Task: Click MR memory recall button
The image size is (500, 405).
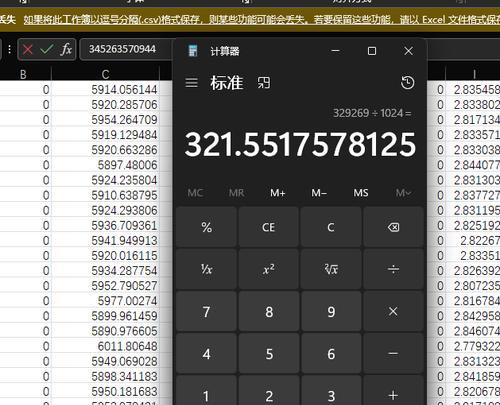Action: [x=236, y=193]
